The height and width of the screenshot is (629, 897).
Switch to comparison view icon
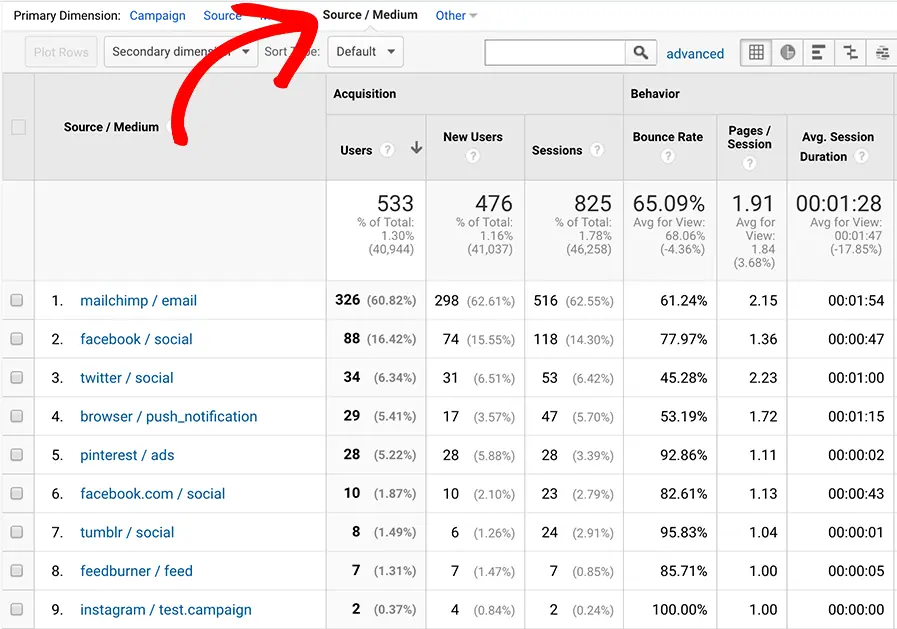point(850,53)
